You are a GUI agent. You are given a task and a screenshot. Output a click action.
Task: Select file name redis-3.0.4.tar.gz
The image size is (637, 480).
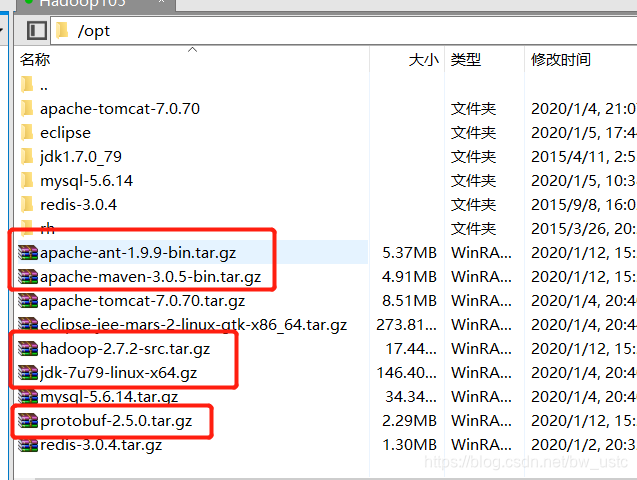click(x=101, y=445)
